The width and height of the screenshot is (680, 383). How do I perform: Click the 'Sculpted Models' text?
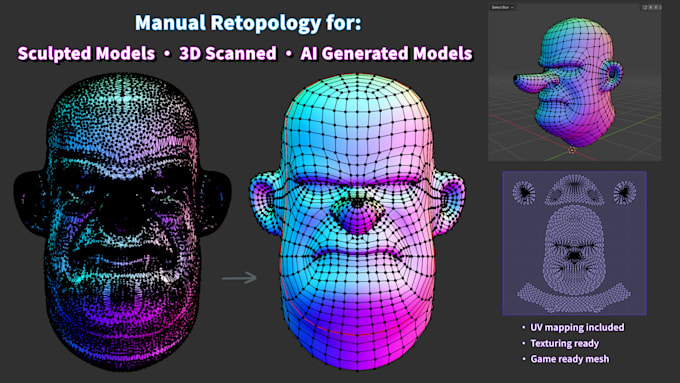[x=86, y=54]
